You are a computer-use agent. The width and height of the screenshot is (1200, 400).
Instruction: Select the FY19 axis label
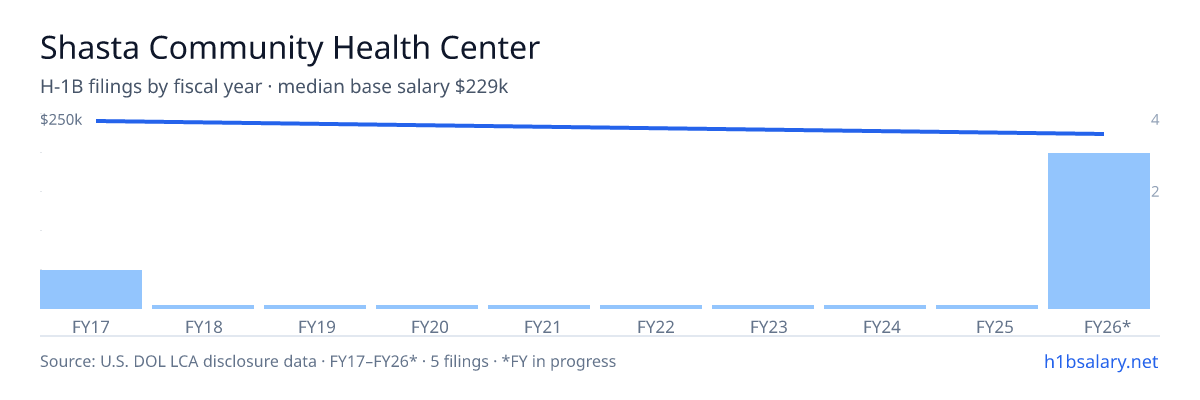(315, 327)
